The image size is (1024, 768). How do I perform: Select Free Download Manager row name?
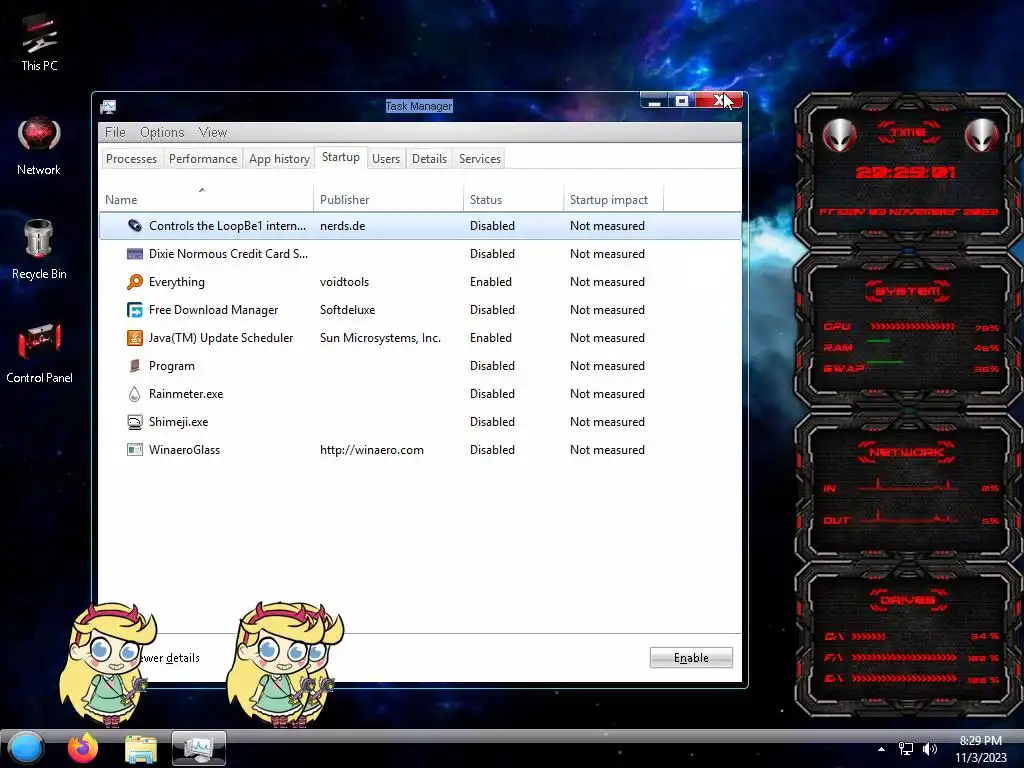click(x=214, y=310)
